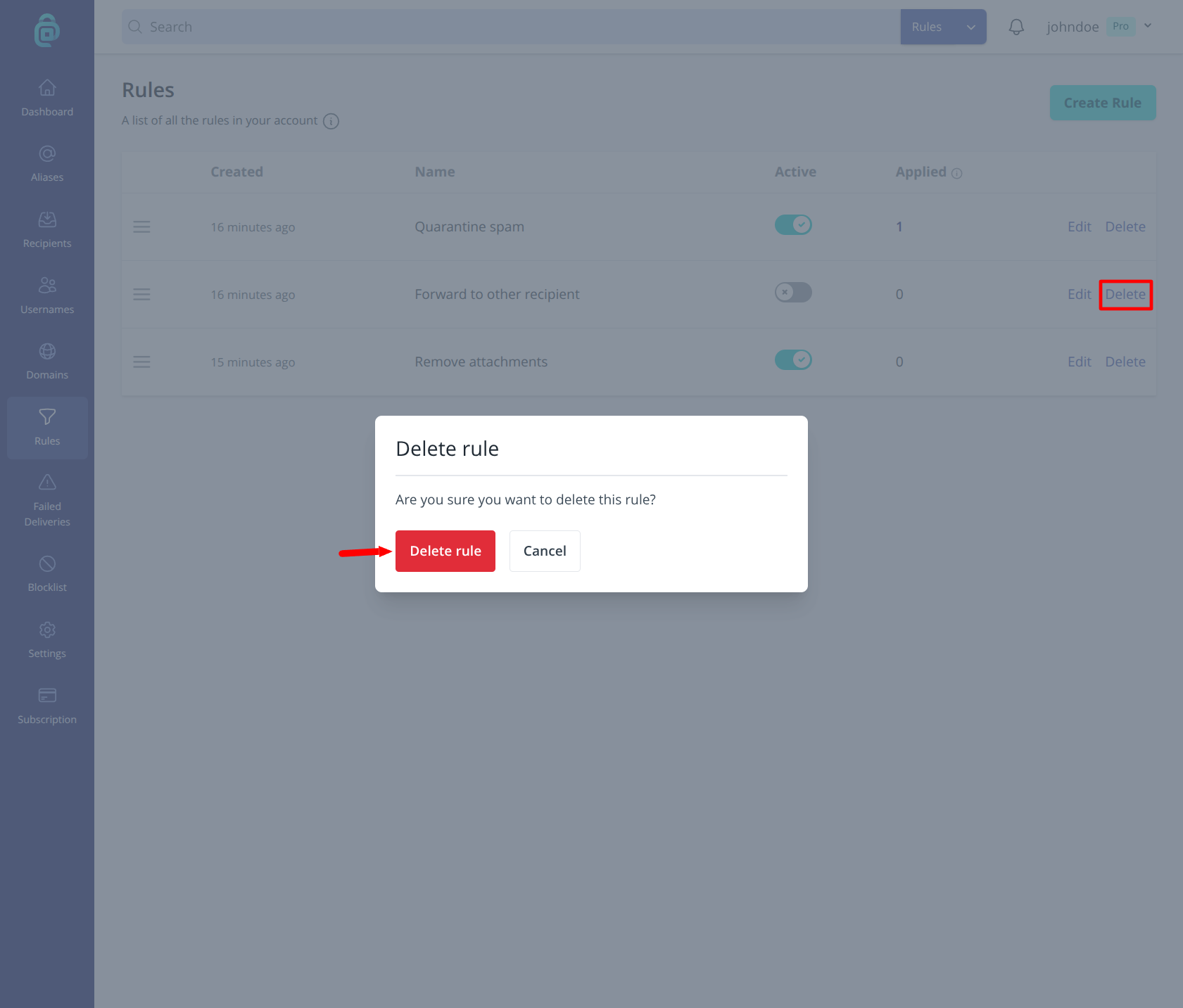This screenshot has width=1183, height=1008.
Task: Grab reorder handle of Forward to other recipient
Action: coord(141,294)
